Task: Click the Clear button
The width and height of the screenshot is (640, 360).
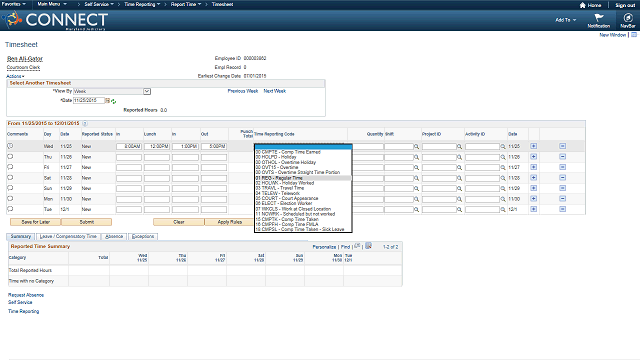Action: point(179,222)
